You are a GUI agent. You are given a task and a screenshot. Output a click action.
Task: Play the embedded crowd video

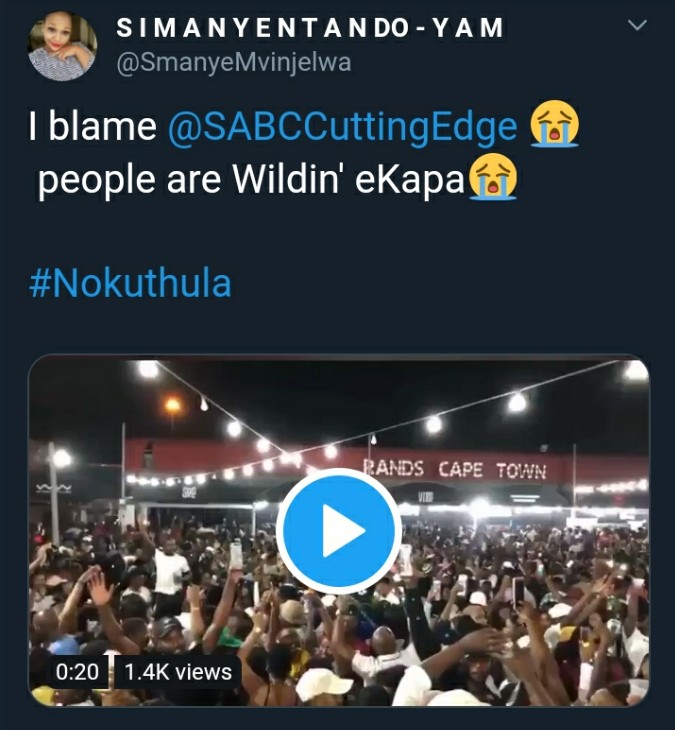338,531
